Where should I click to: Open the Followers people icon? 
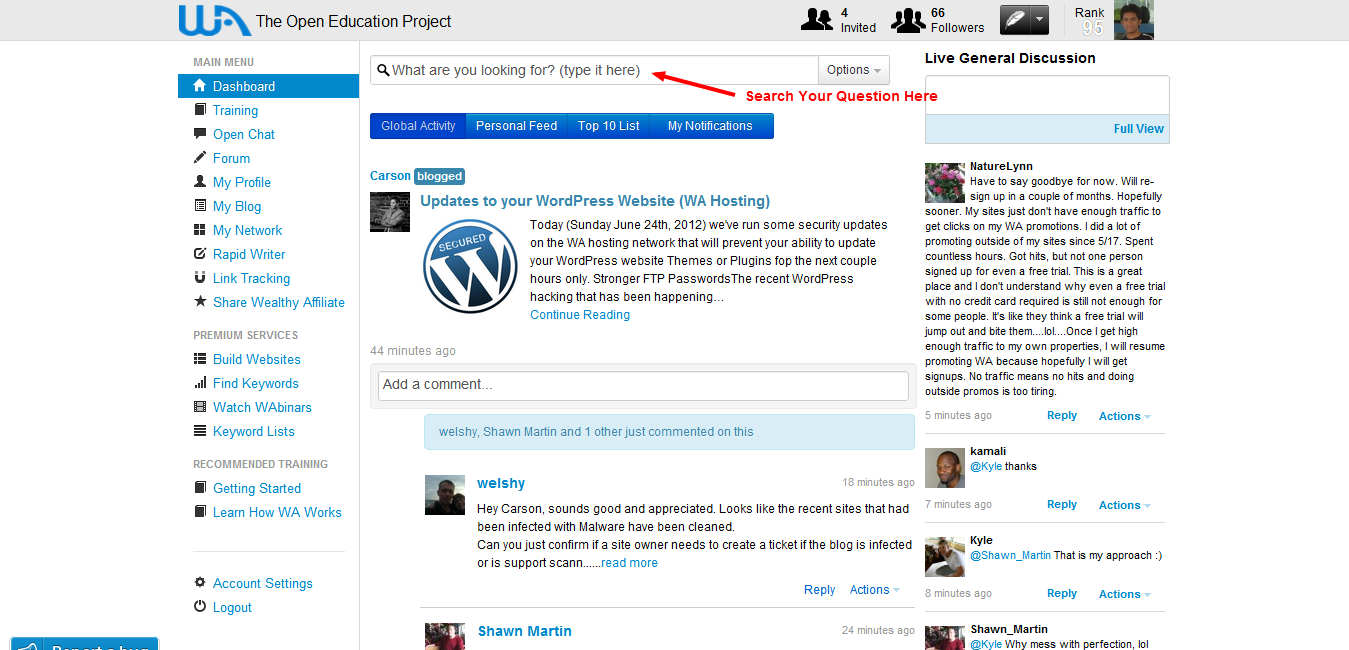coord(908,20)
